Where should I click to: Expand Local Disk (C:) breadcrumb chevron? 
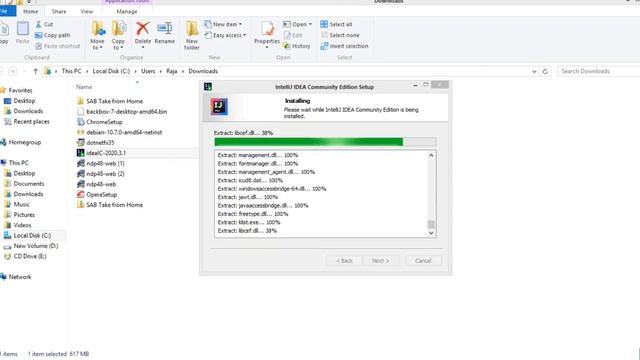[x=136, y=71]
